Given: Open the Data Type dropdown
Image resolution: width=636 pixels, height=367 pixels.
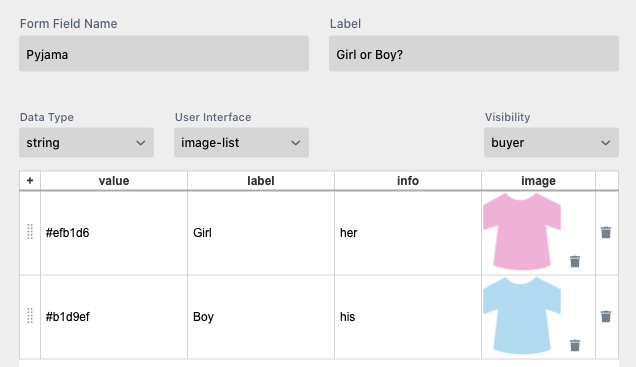Looking at the screenshot, I should (86, 143).
